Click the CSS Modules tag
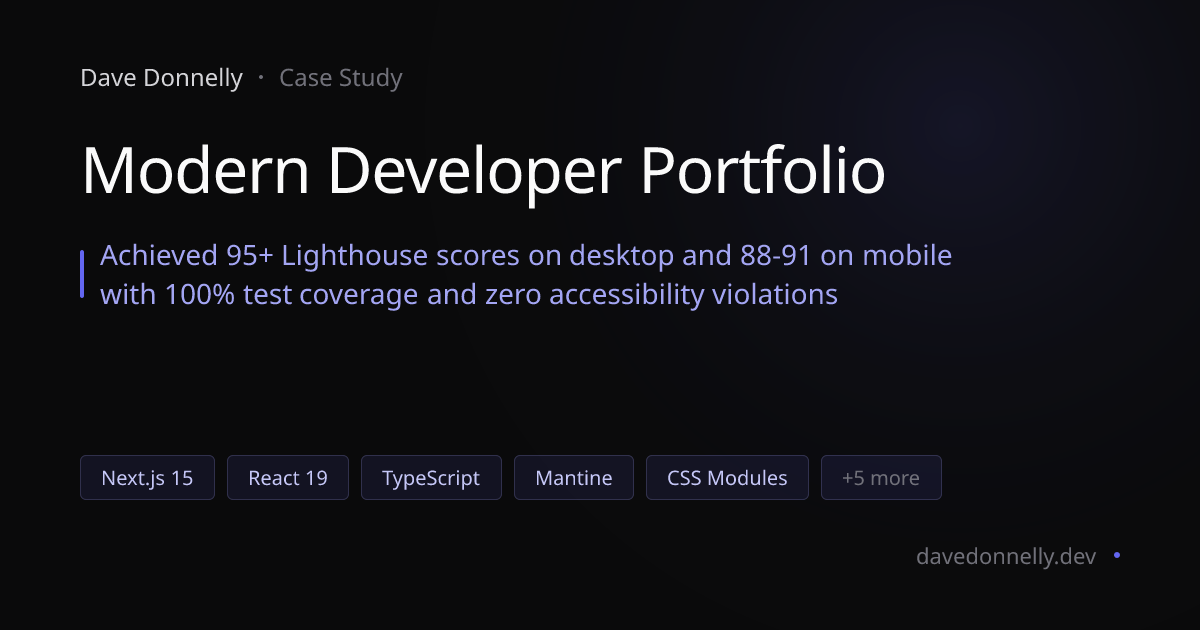The width and height of the screenshot is (1200, 630). point(727,478)
